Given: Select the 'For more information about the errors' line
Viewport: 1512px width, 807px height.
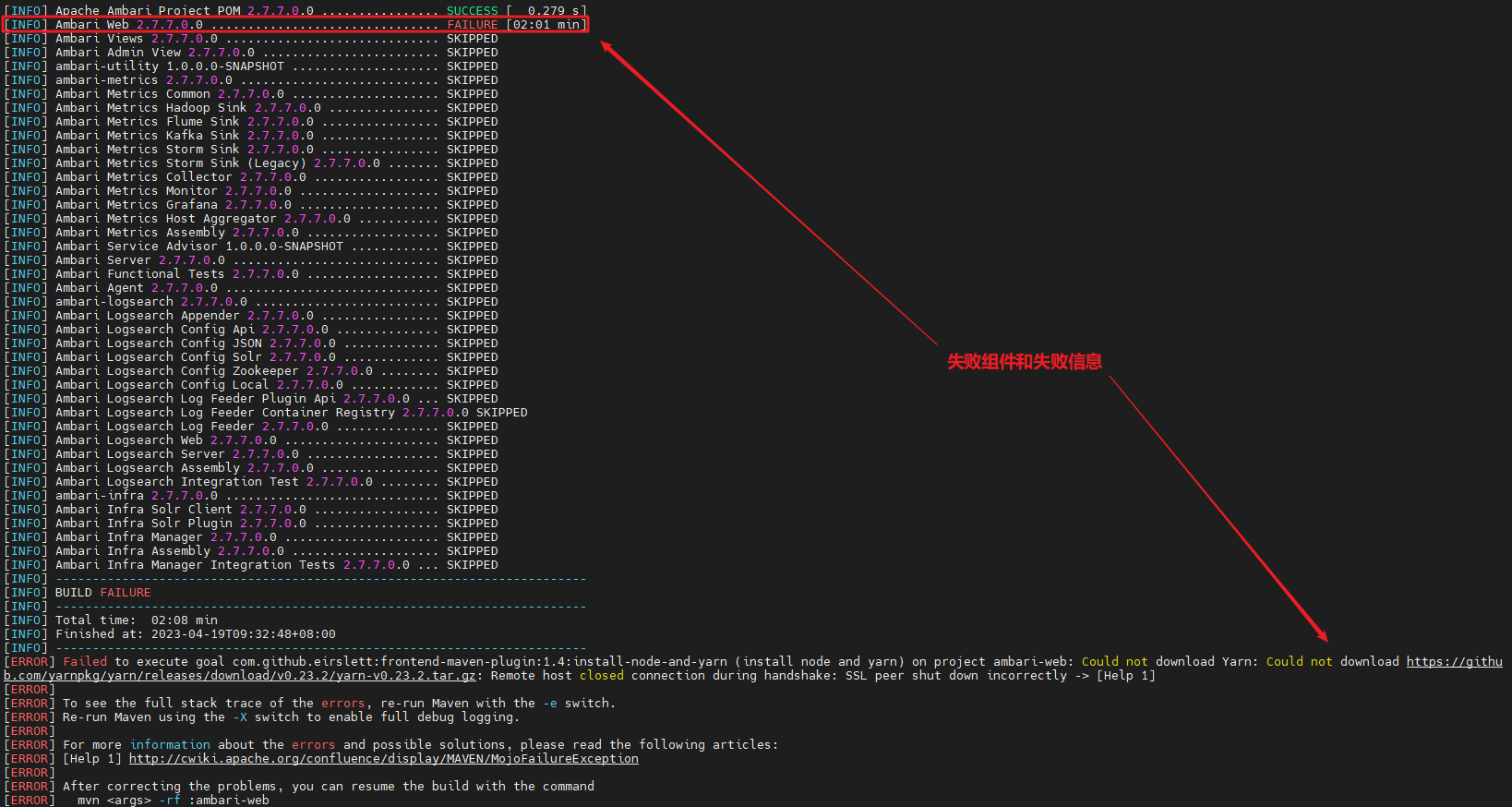Looking at the screenshot, I should 391,745.
